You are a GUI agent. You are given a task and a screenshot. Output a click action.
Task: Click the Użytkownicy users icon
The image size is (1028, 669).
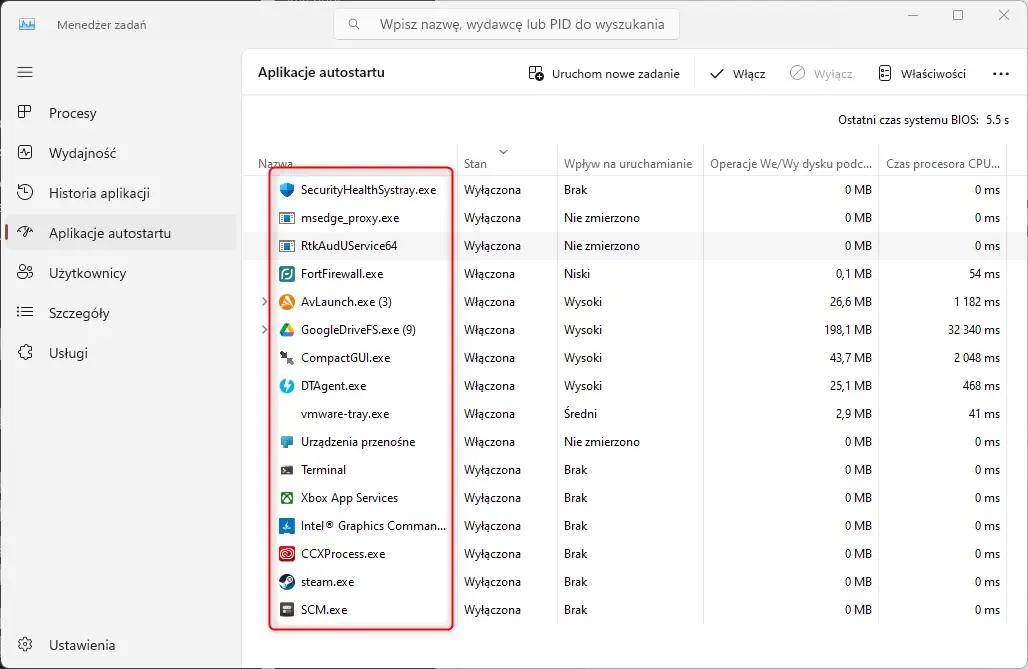pyautogui.click(x=25, y=272)
